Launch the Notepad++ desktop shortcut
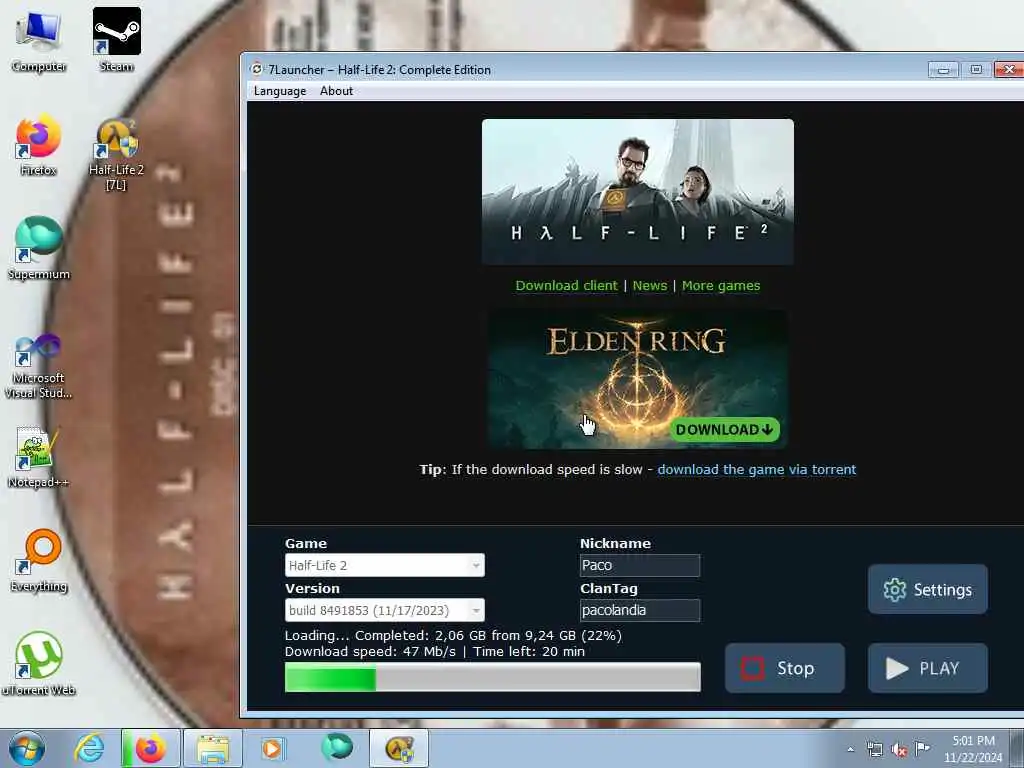This screenshot has width=1024, height=768. click(39, 457)
